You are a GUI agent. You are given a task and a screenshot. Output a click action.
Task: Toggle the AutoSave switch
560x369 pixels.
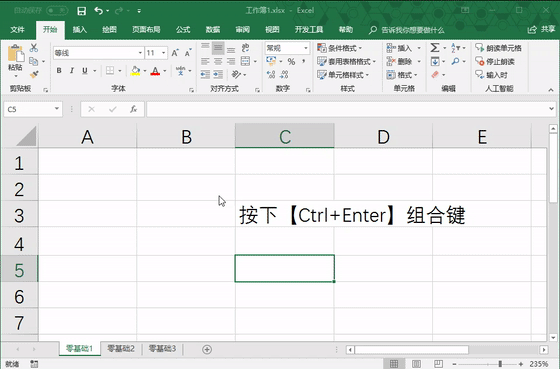(57, 10)
